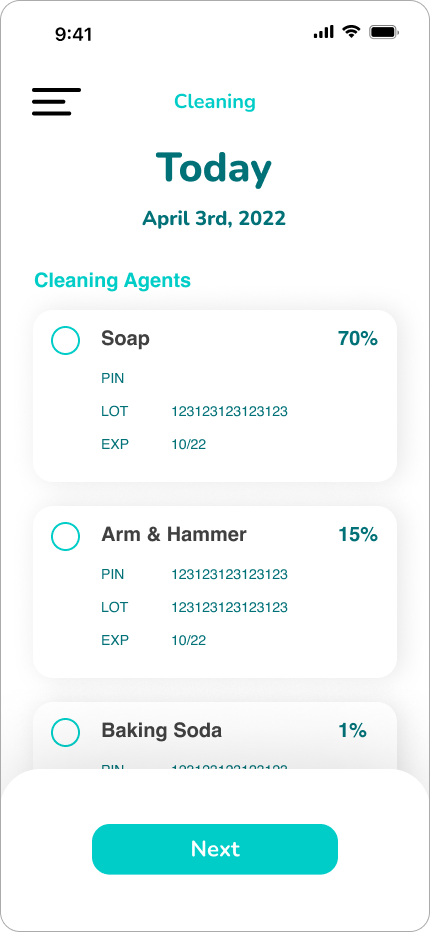
Task: Click the Next button
Action: [215, 849]
